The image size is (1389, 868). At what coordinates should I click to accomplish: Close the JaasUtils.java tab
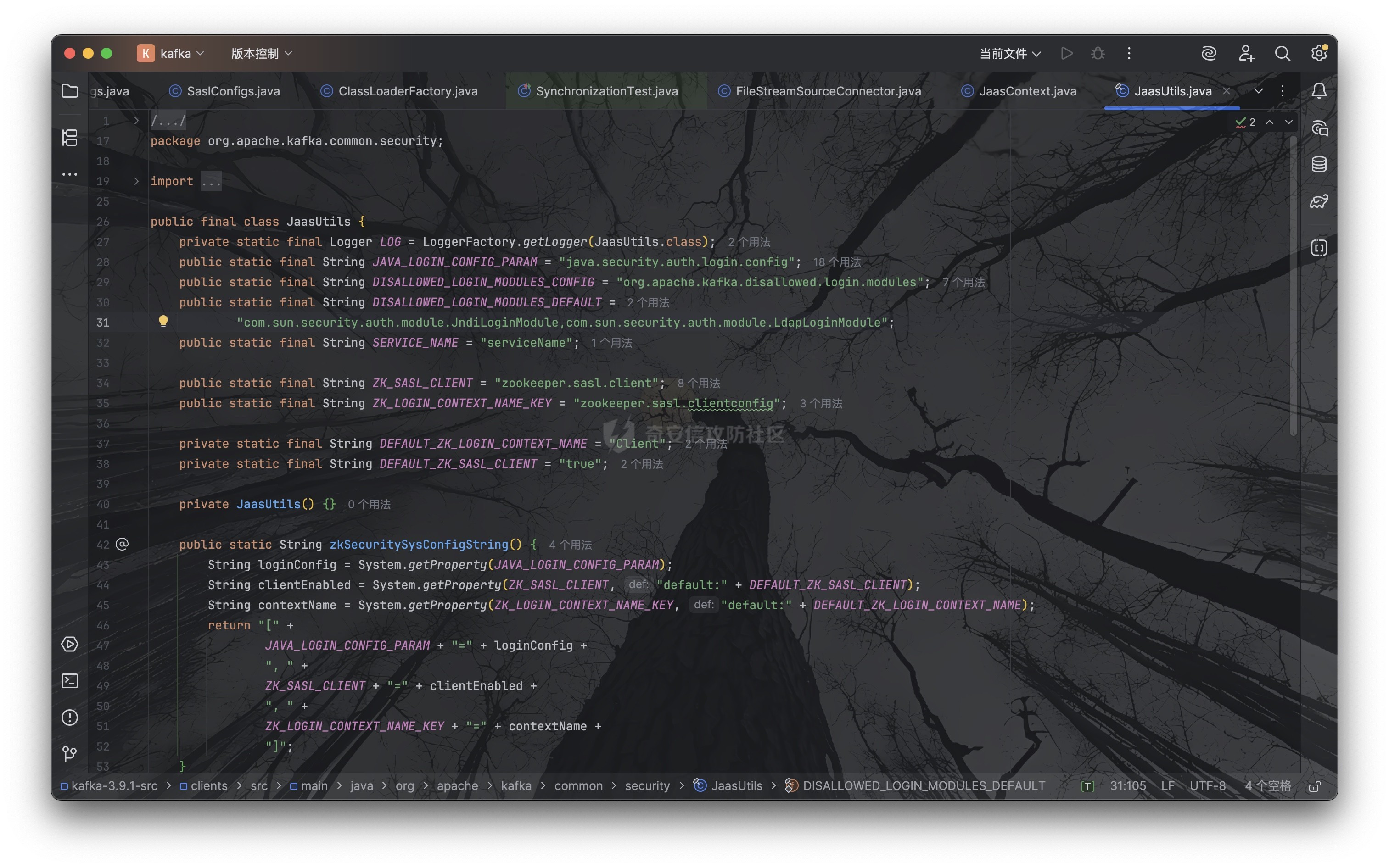click(x=1227, y=91)
